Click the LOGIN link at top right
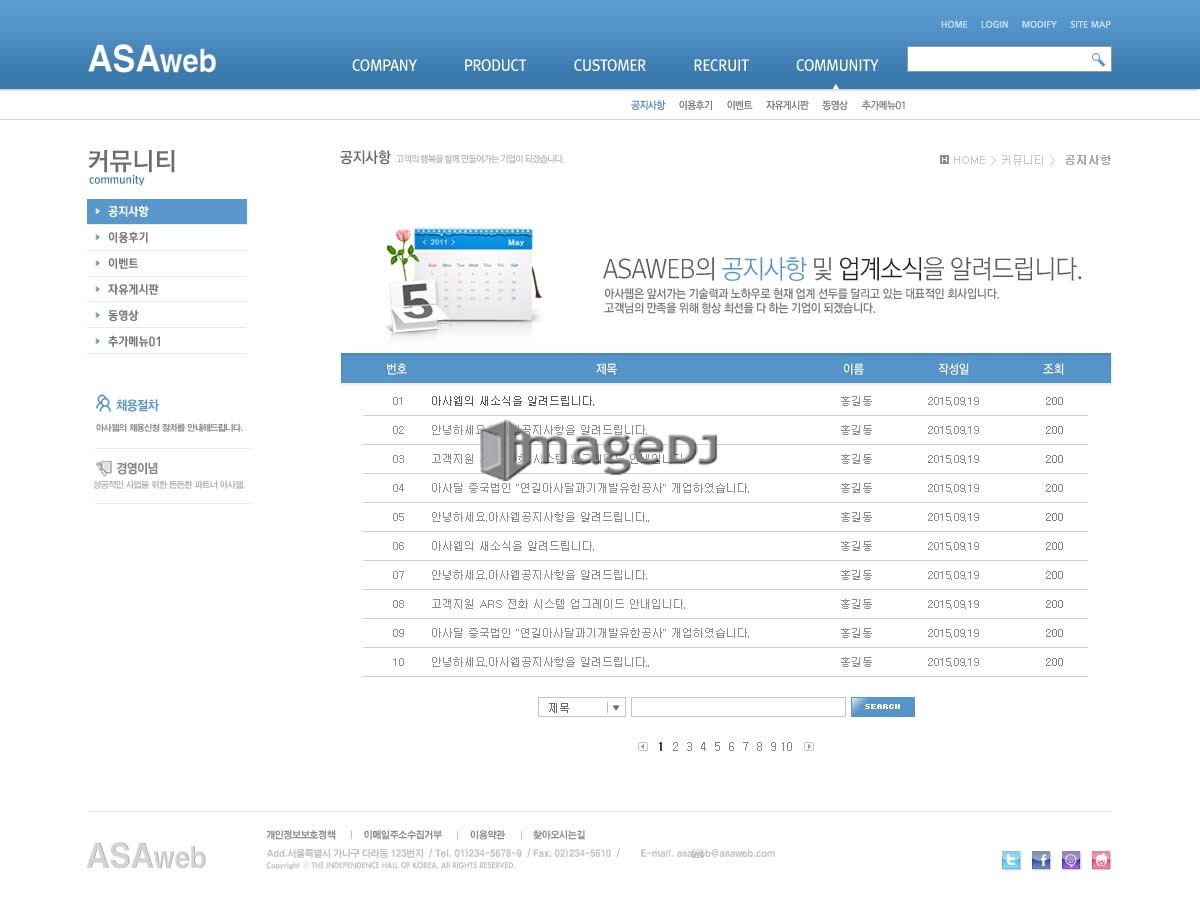The height and width of the screenshot is (900, 1200). [x=994, y=25]
